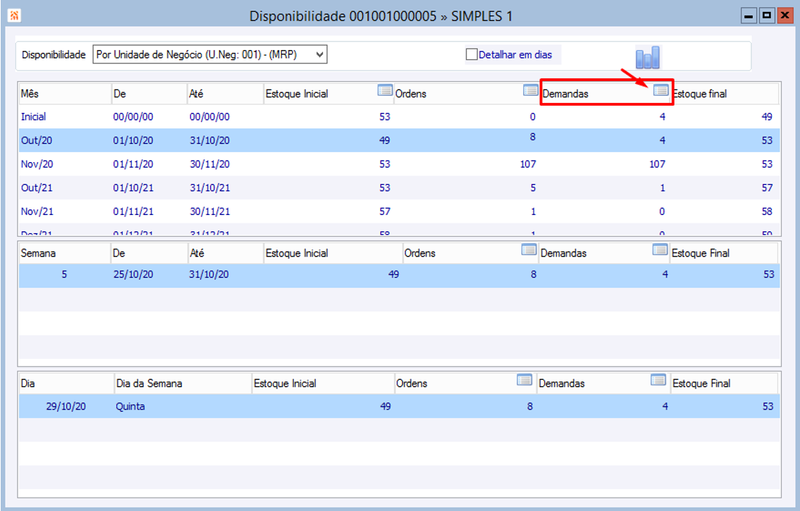This screenshot has width=800, height=511.
Task: Open the bar chart graph icon
Action: 647,57
